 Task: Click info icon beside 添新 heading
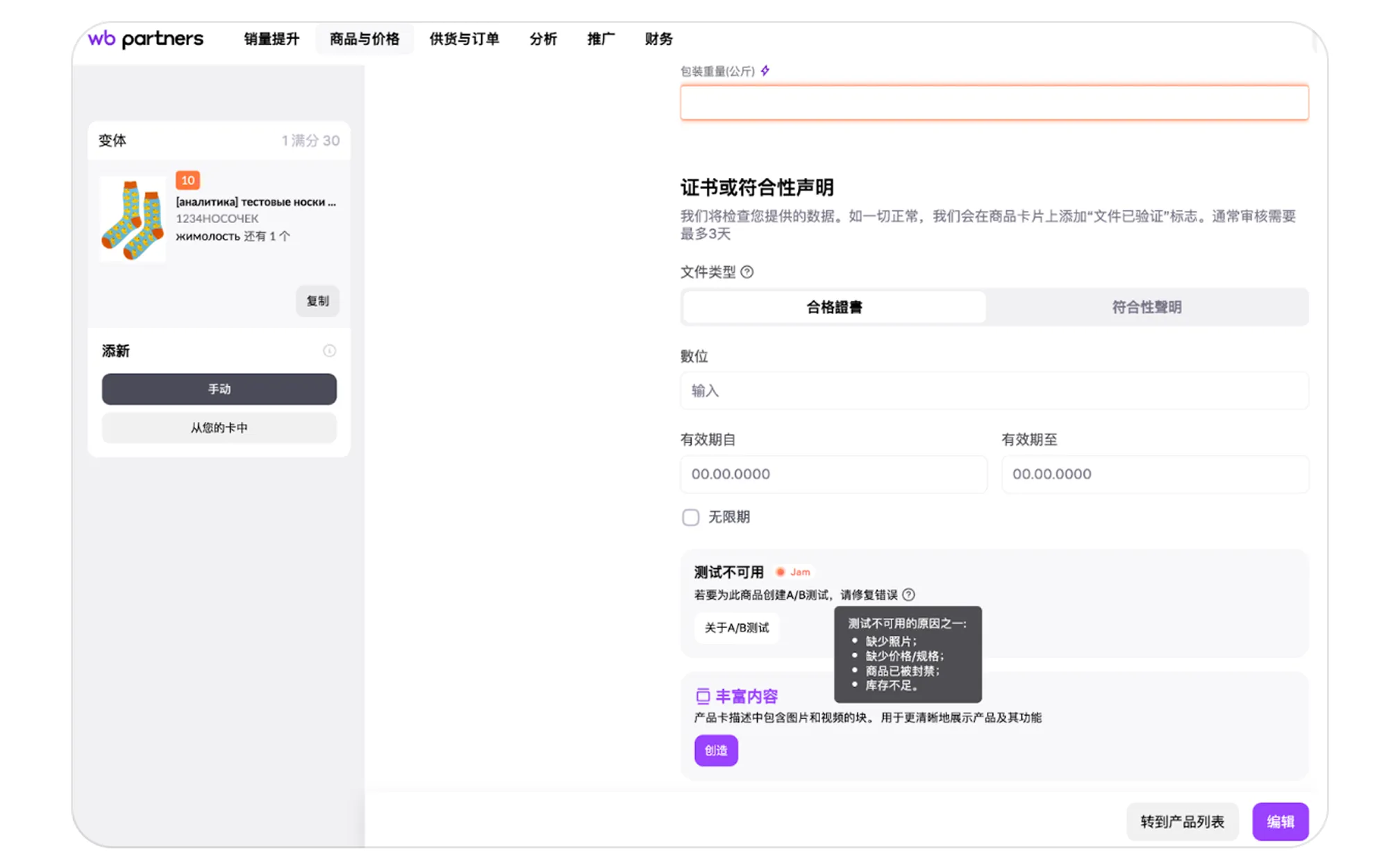pyautogui.click(x=329, y=351)
